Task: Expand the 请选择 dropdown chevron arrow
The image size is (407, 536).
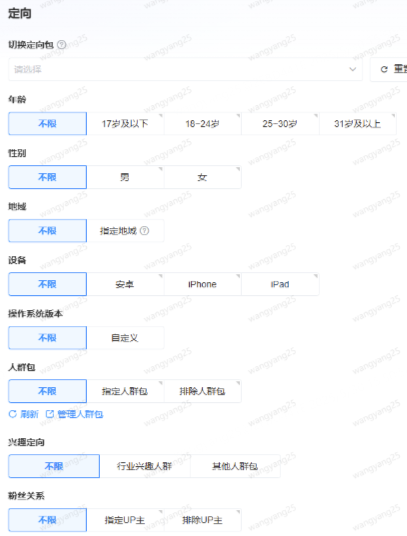Action: click(353, 69)
